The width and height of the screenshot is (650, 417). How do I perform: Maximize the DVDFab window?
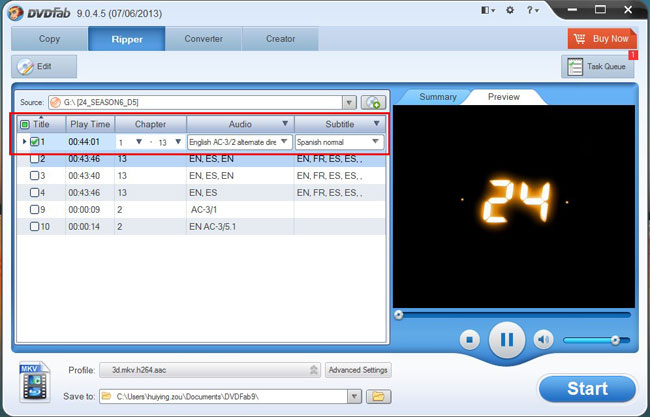point(600,10)
